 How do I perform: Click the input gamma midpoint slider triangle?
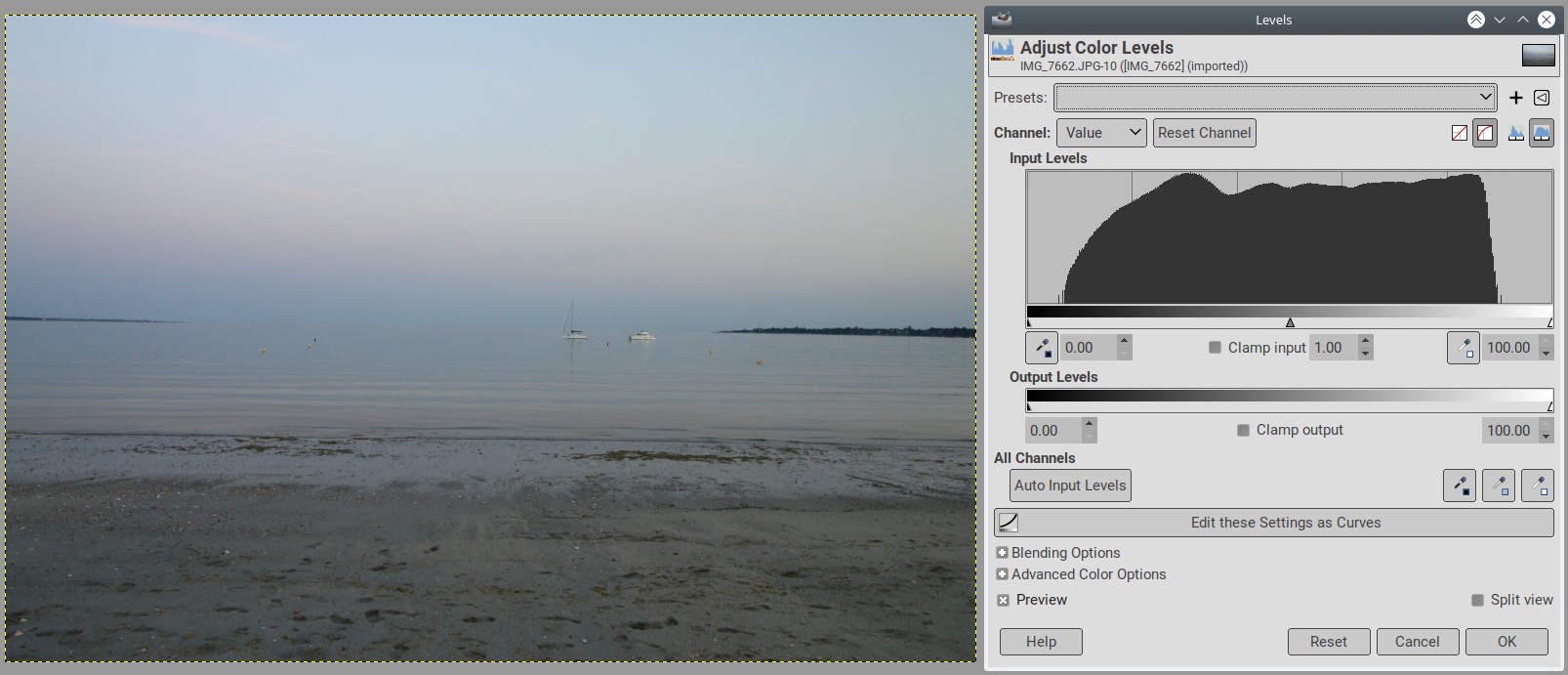click(x=1290, y=322)
